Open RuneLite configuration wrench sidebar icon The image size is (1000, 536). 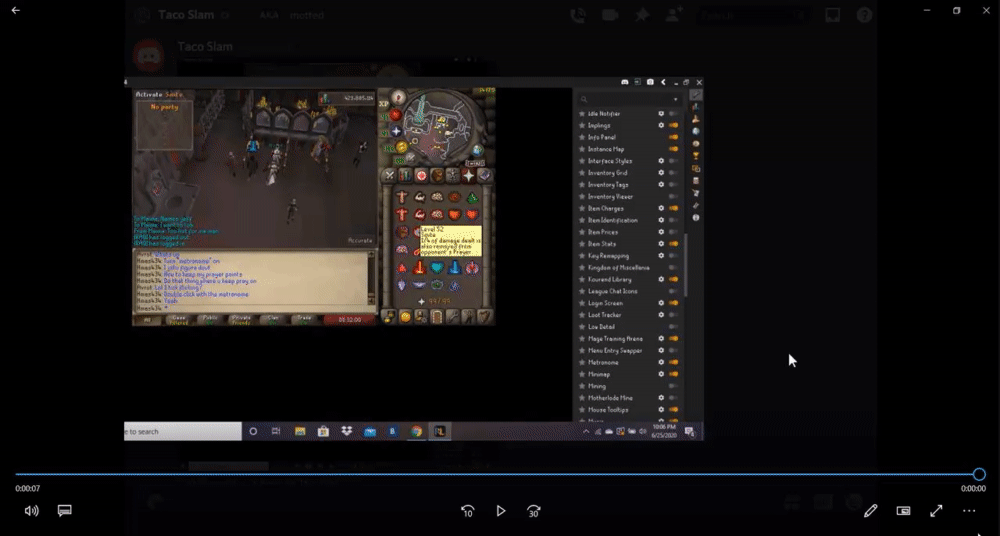pyautogui.click(x=696, y=95)
